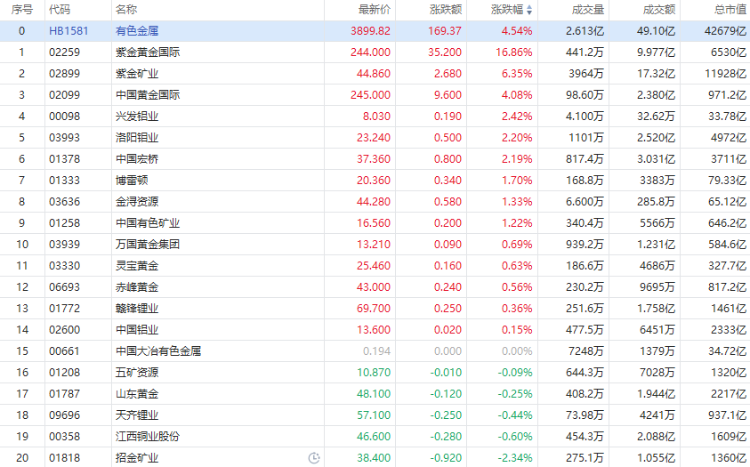
Task: Click stock code 03330
Action: click(65, 266)
